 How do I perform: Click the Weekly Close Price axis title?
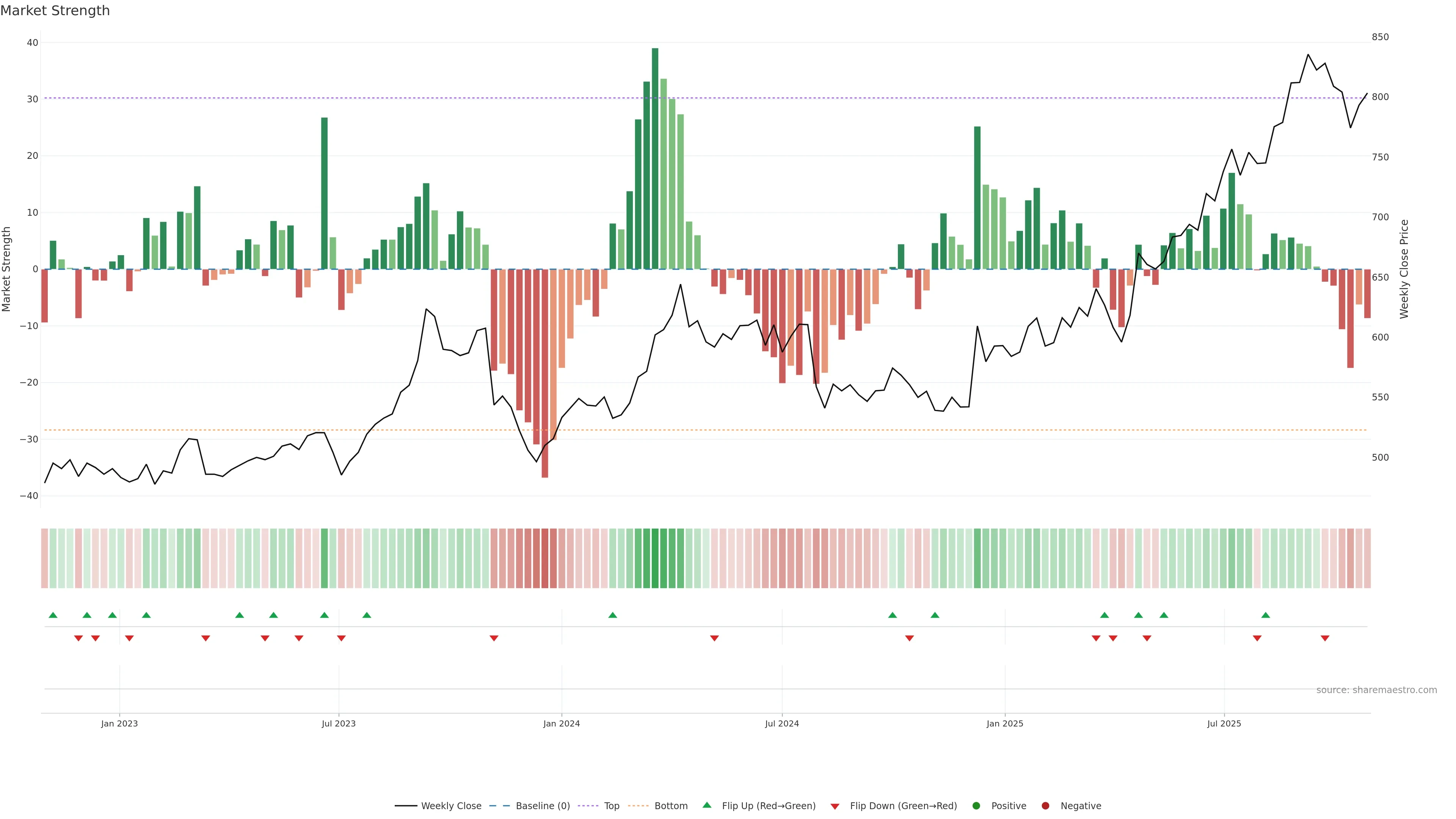(x=1404, y=269)
